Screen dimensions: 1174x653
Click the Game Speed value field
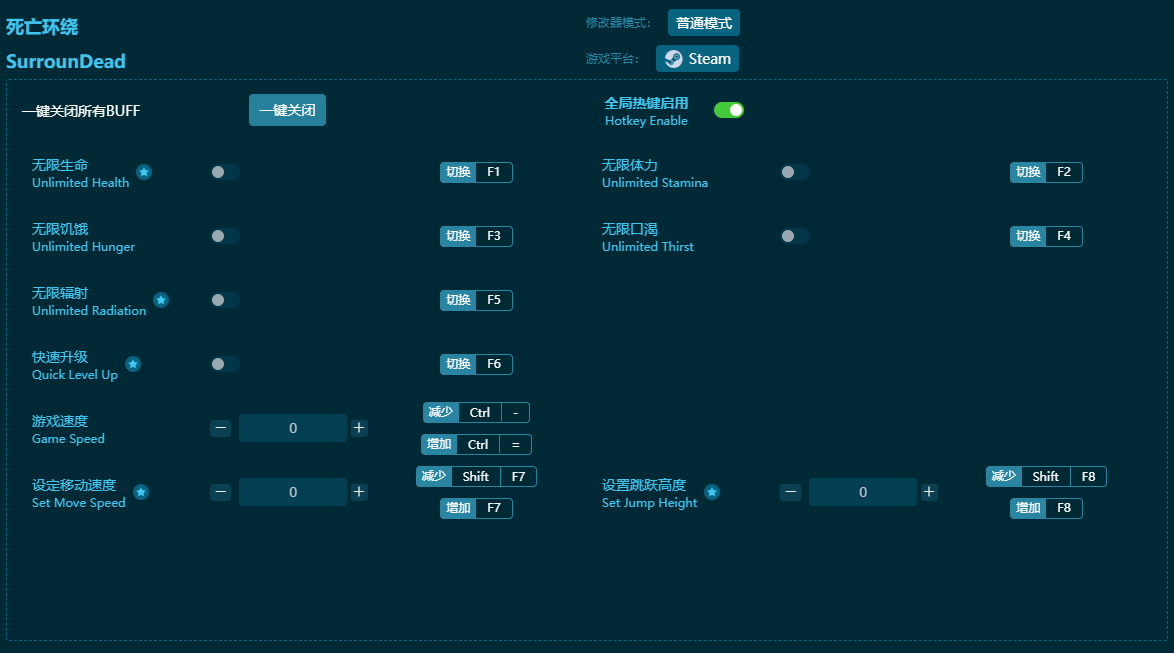pyautogui.click(x=293, y=428)
